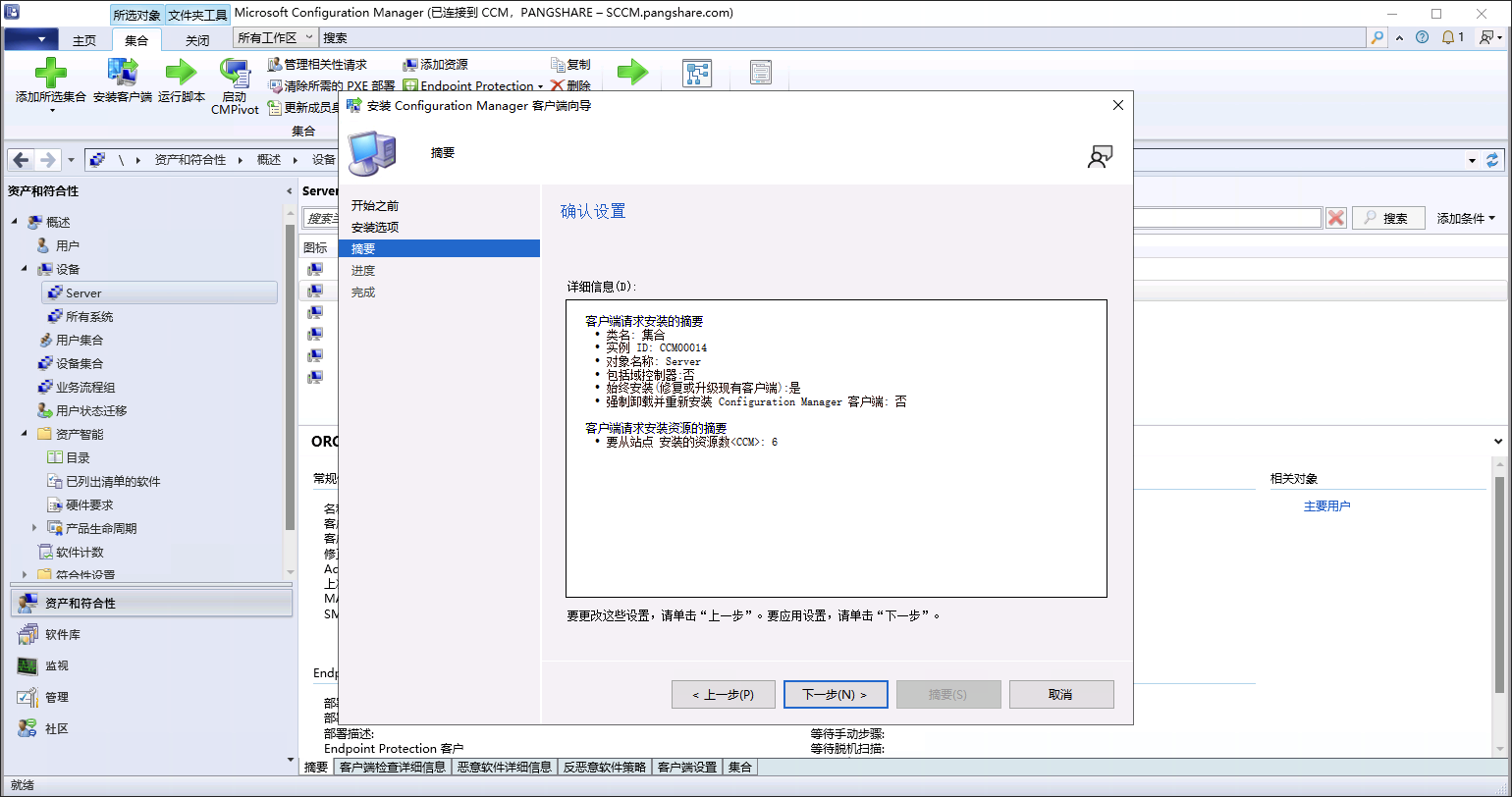The image size is (1512, 797).
Task: Select 目录 under 资产智能
Action: [x=78, y=457]
